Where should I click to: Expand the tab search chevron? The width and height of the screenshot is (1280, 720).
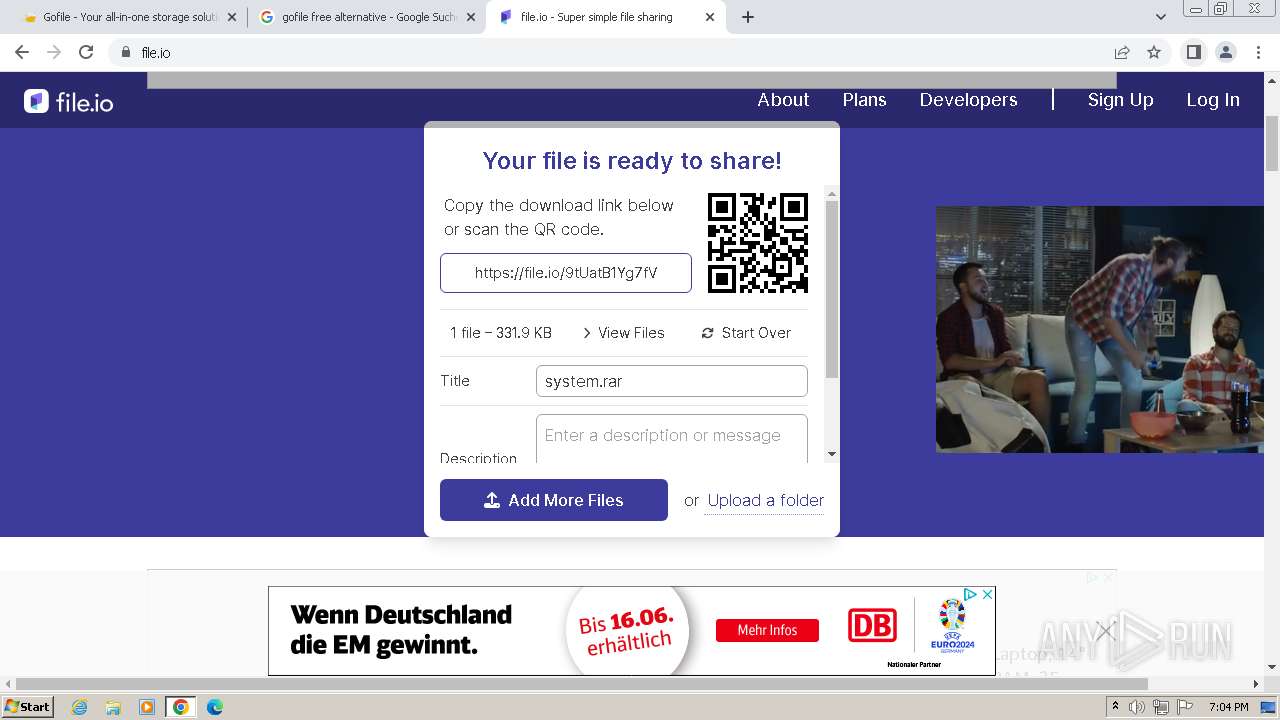tap(1161, 17)
